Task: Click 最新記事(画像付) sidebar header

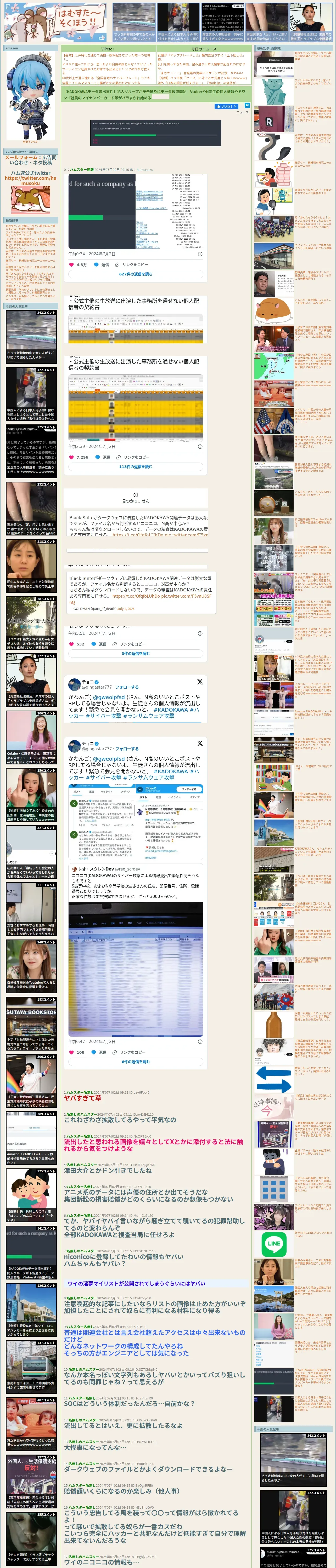Action: [x=294, y=48]
